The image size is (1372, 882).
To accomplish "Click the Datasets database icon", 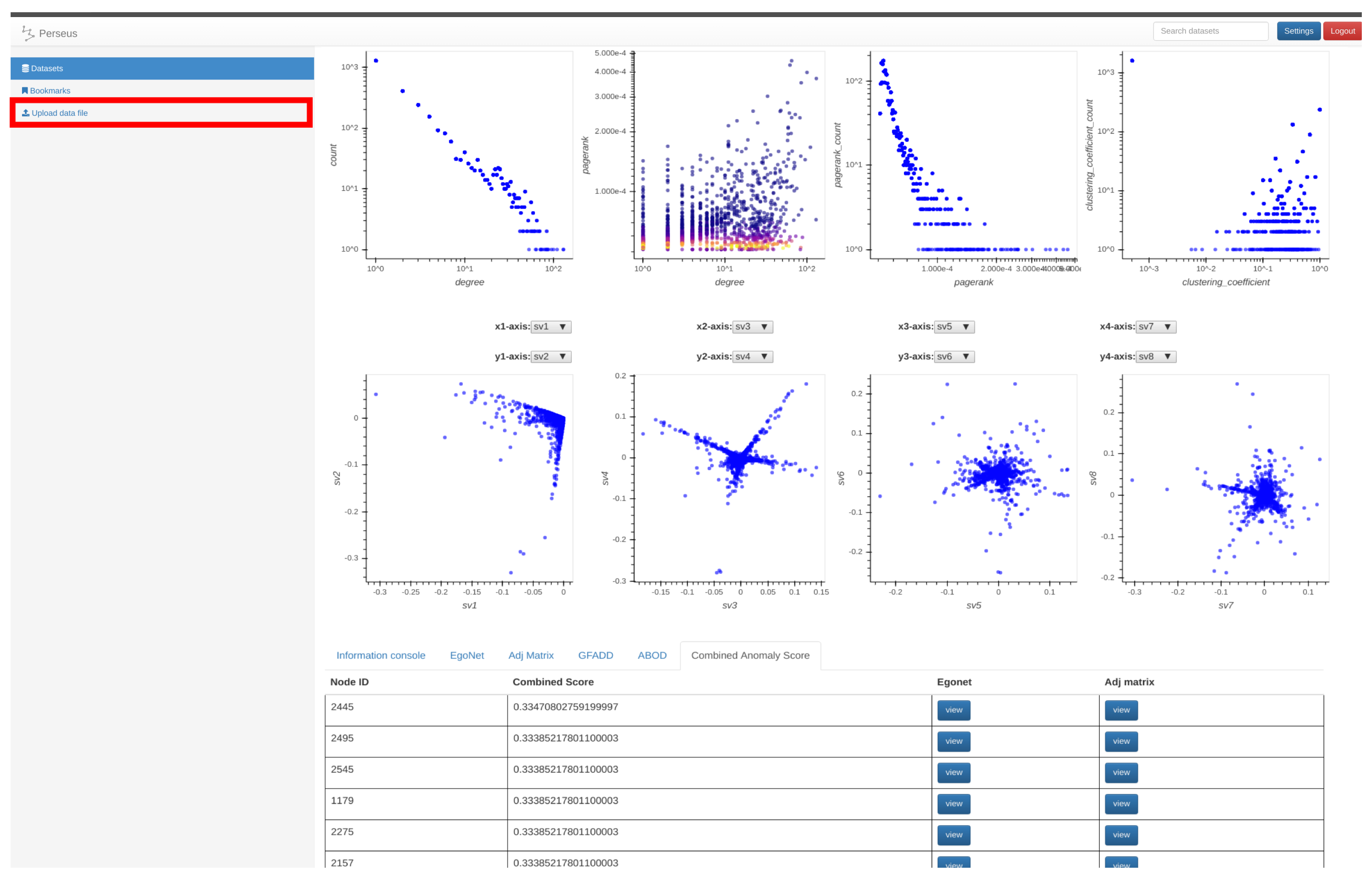I will point(25,68).
